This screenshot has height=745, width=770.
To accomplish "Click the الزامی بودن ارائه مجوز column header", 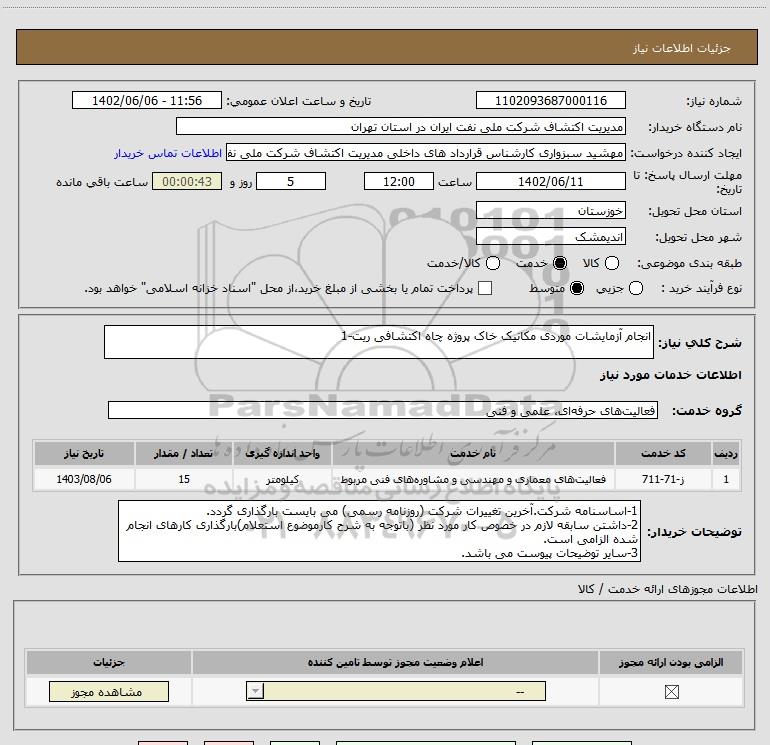I will click(x=671, y=662).
